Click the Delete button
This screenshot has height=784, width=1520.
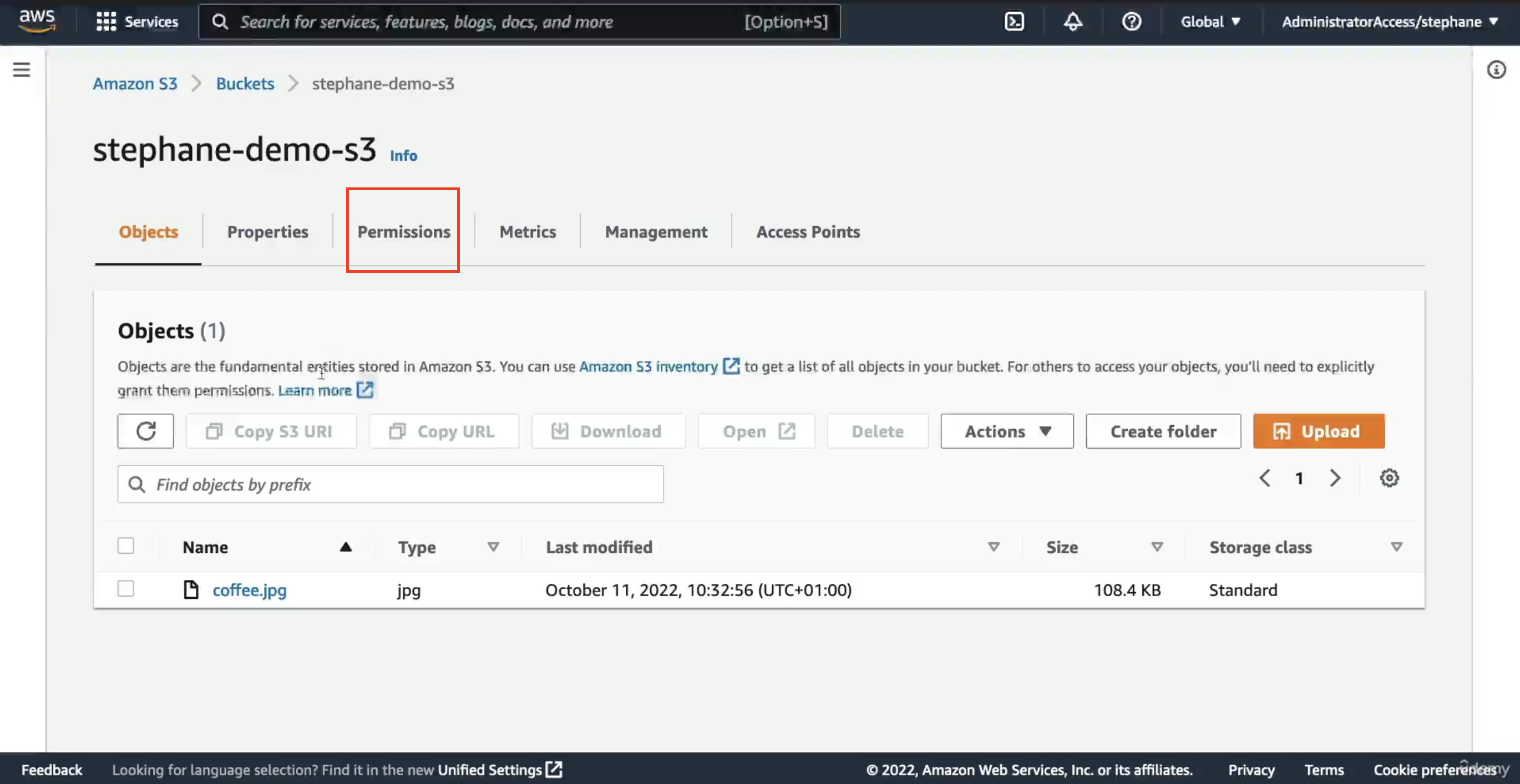tap(878, 431)
